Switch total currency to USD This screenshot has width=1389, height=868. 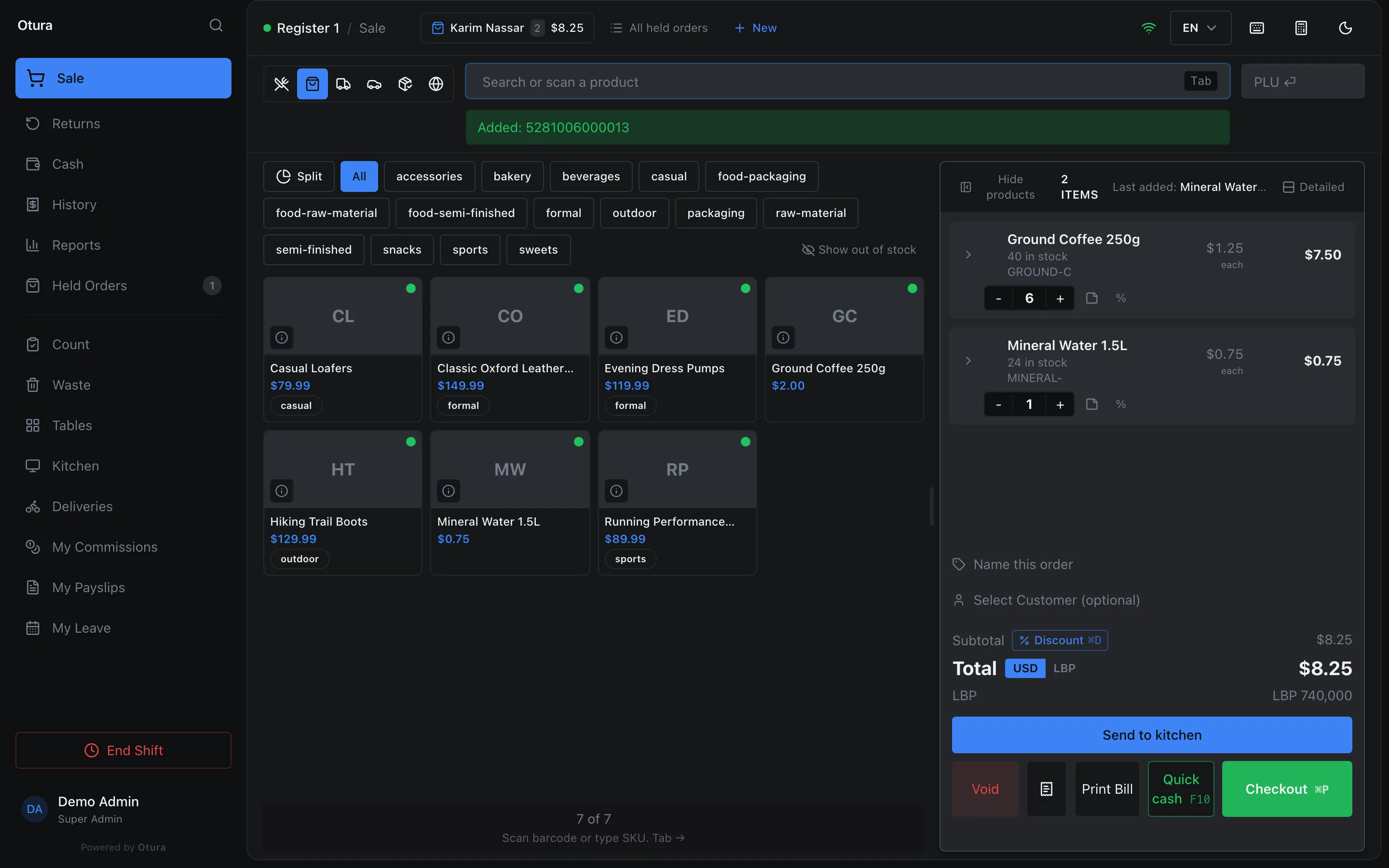1025,668
